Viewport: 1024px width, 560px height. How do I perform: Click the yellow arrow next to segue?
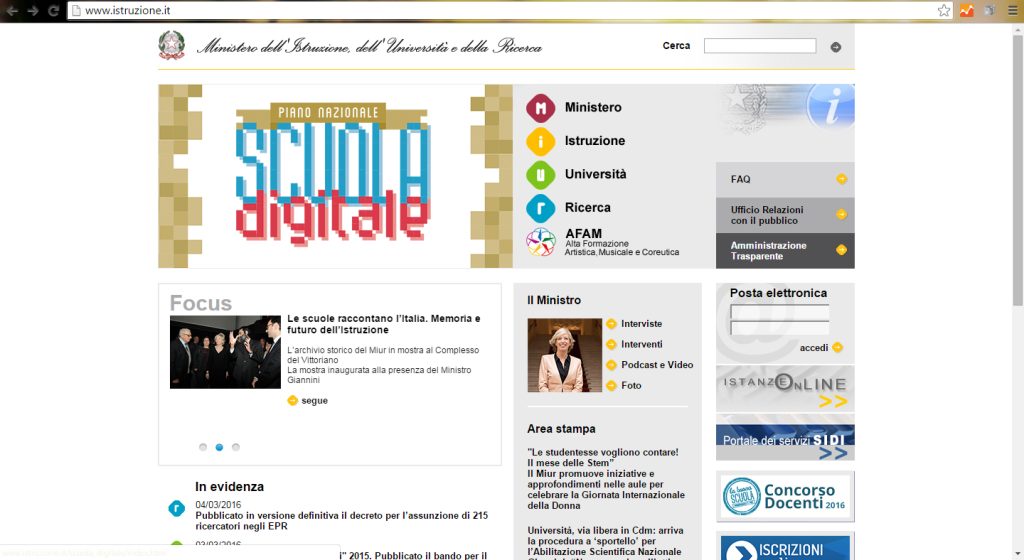[293, 400]
